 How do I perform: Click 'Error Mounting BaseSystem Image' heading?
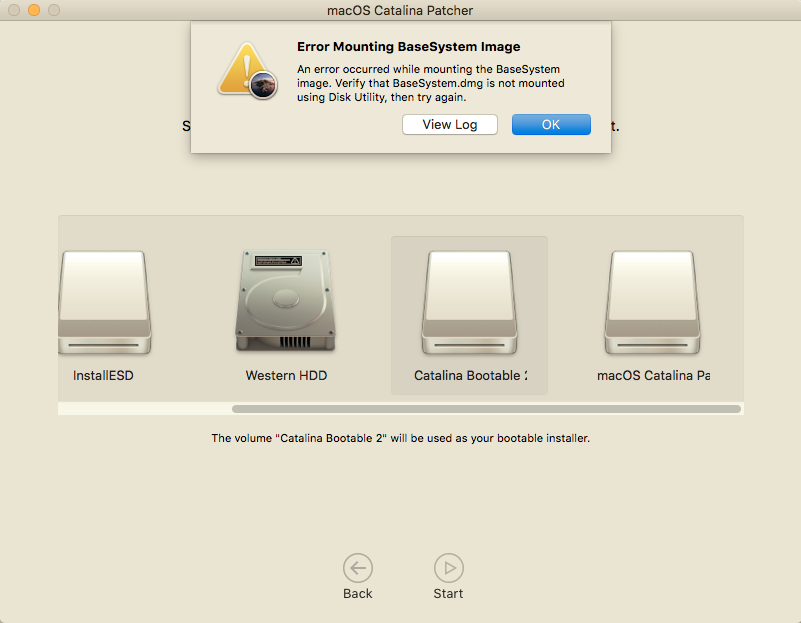pyautogui.click(x=409, y=46)
